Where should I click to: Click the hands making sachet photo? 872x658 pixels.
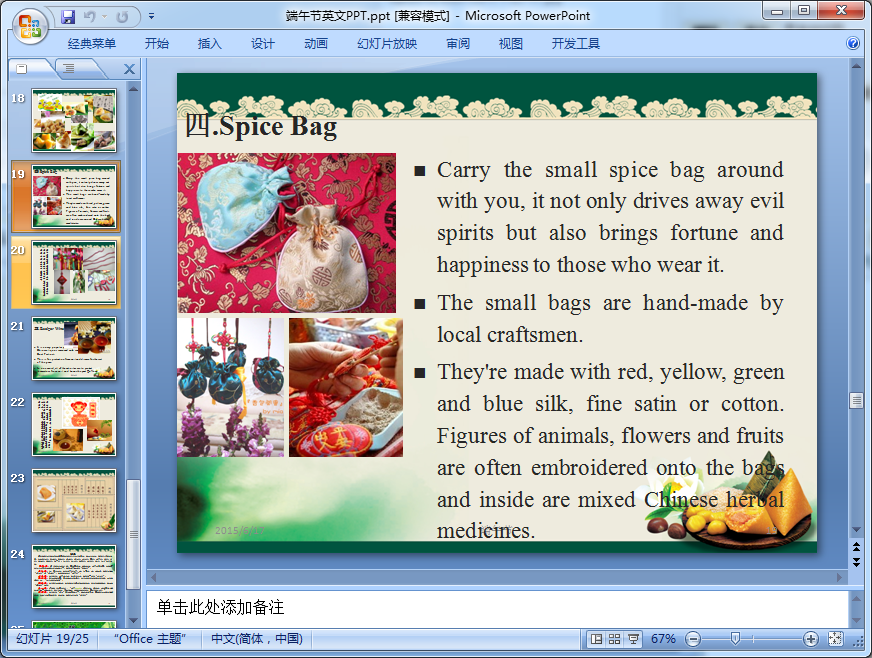point(346,387)
